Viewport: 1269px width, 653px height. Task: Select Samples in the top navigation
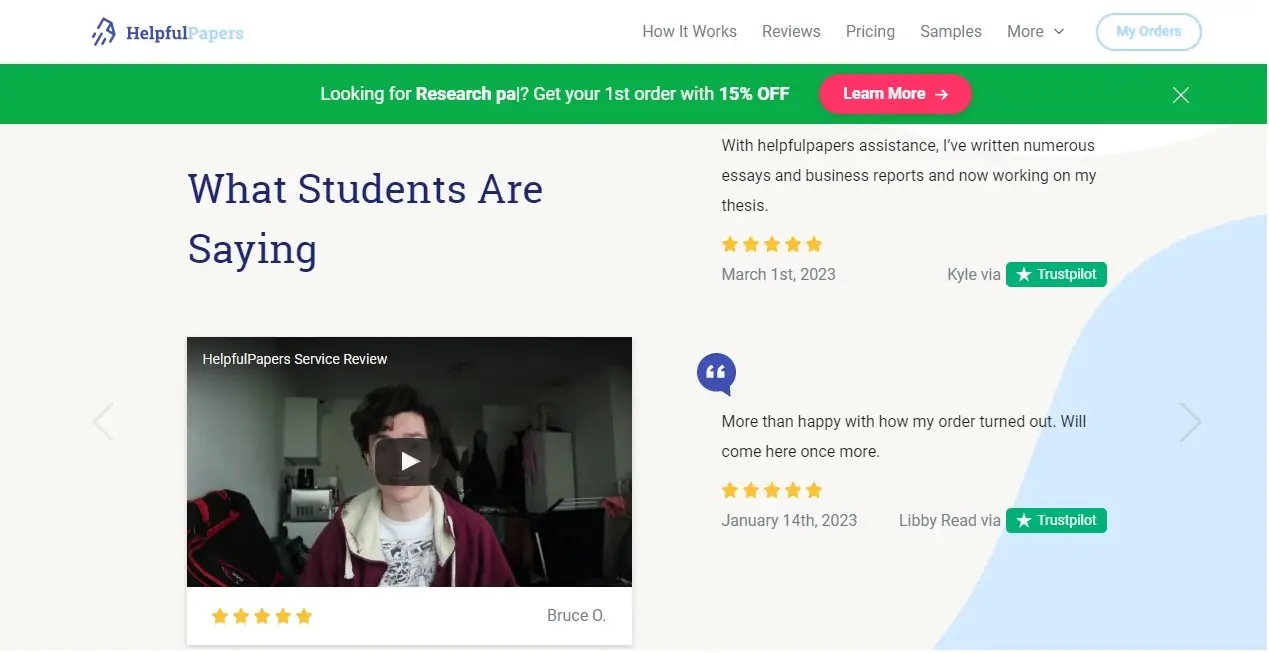tap(951, 32)
